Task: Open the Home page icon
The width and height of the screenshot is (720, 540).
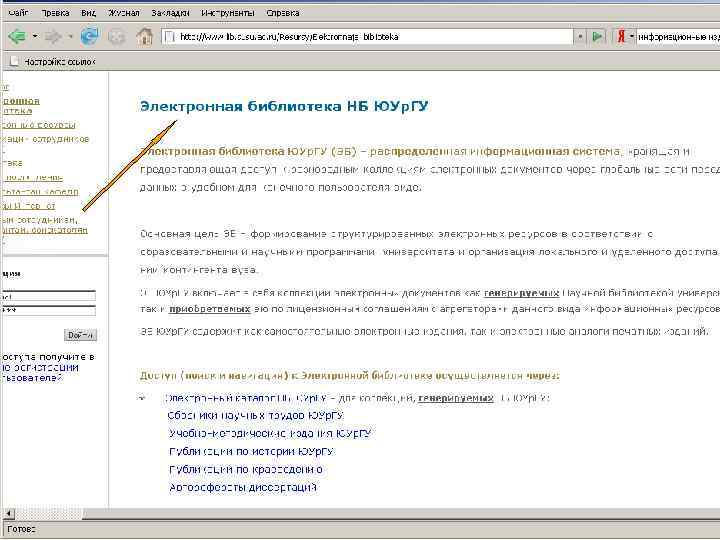Action: [144, 36]
